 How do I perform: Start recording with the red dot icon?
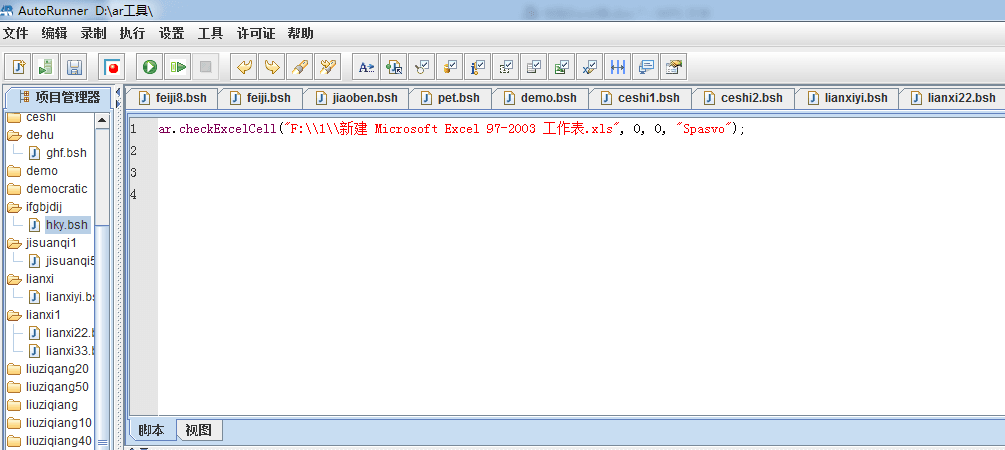112,67
